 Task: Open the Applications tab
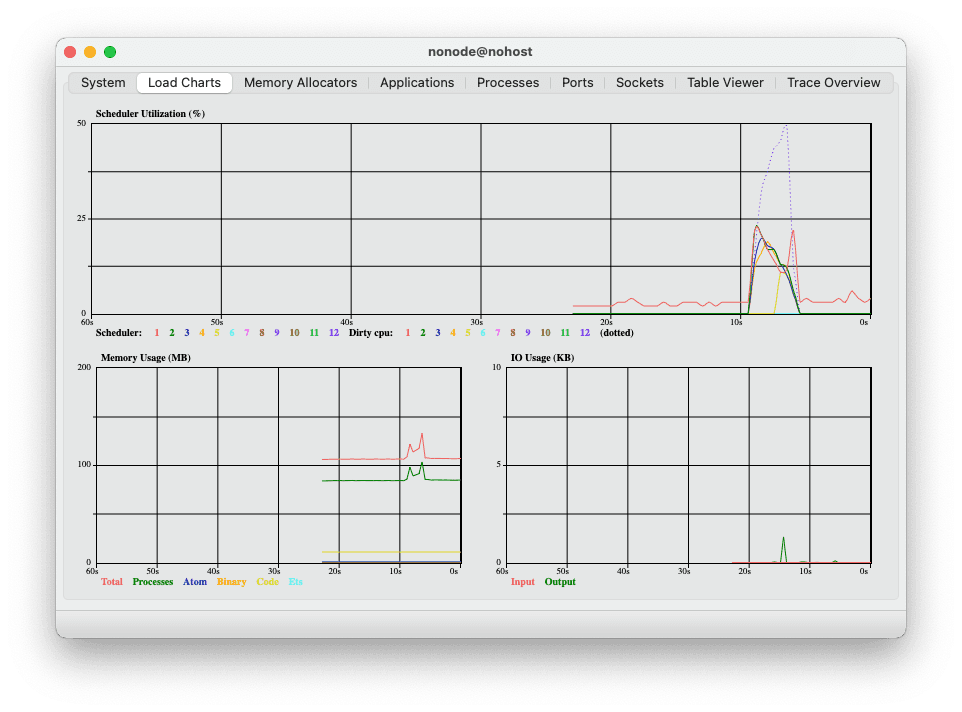pos(417,83)
